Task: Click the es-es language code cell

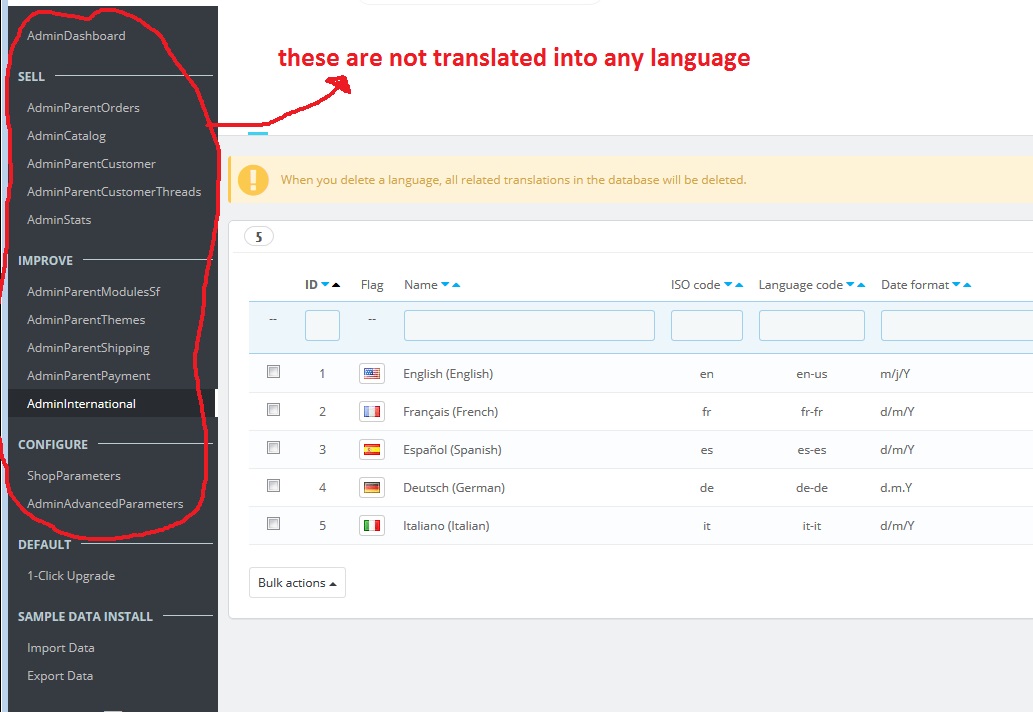Action: pos(812,450)
